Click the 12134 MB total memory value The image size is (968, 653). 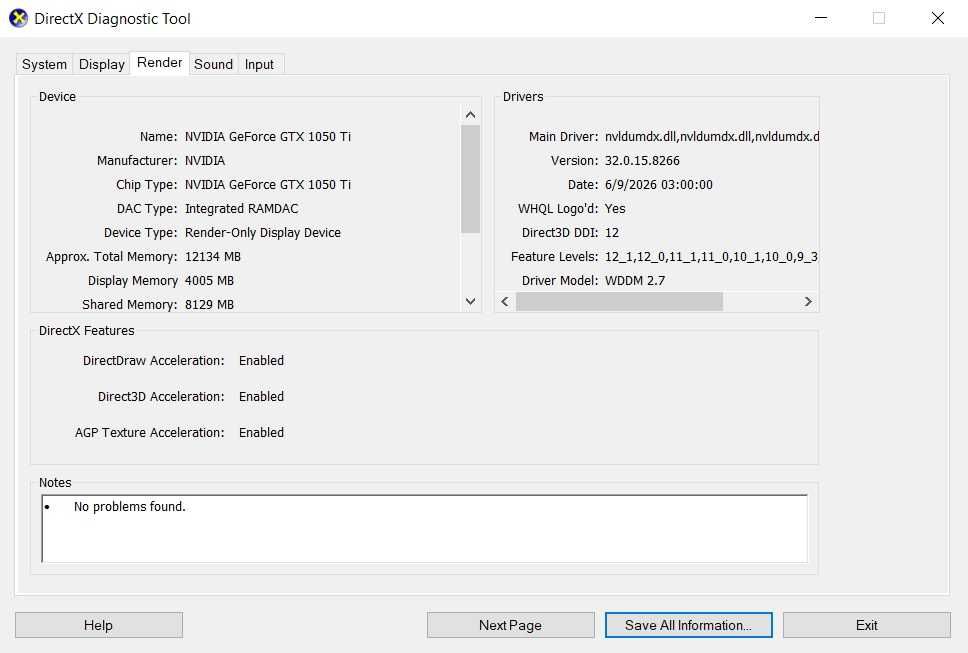(213, 257)
